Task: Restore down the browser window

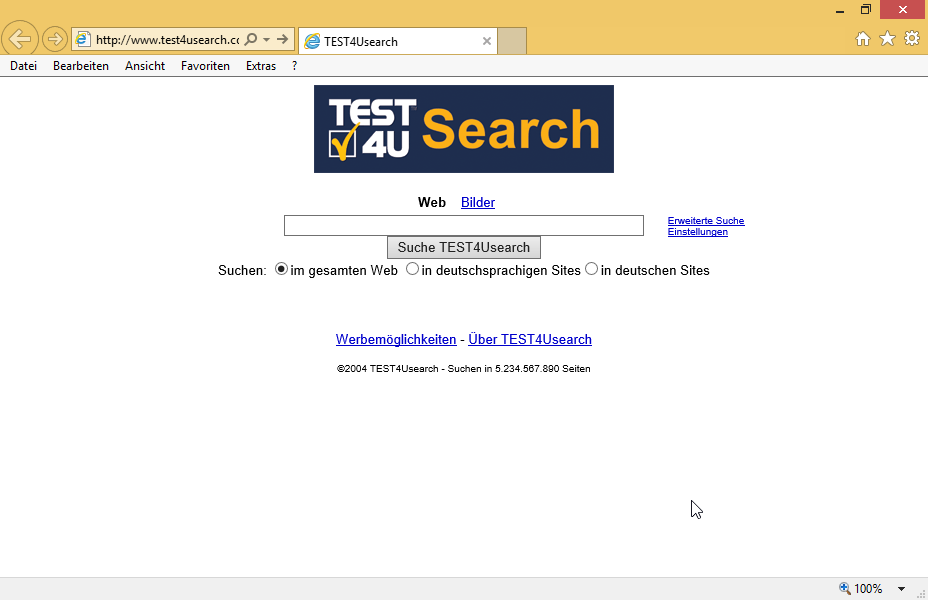Action: tap(866, 9)
